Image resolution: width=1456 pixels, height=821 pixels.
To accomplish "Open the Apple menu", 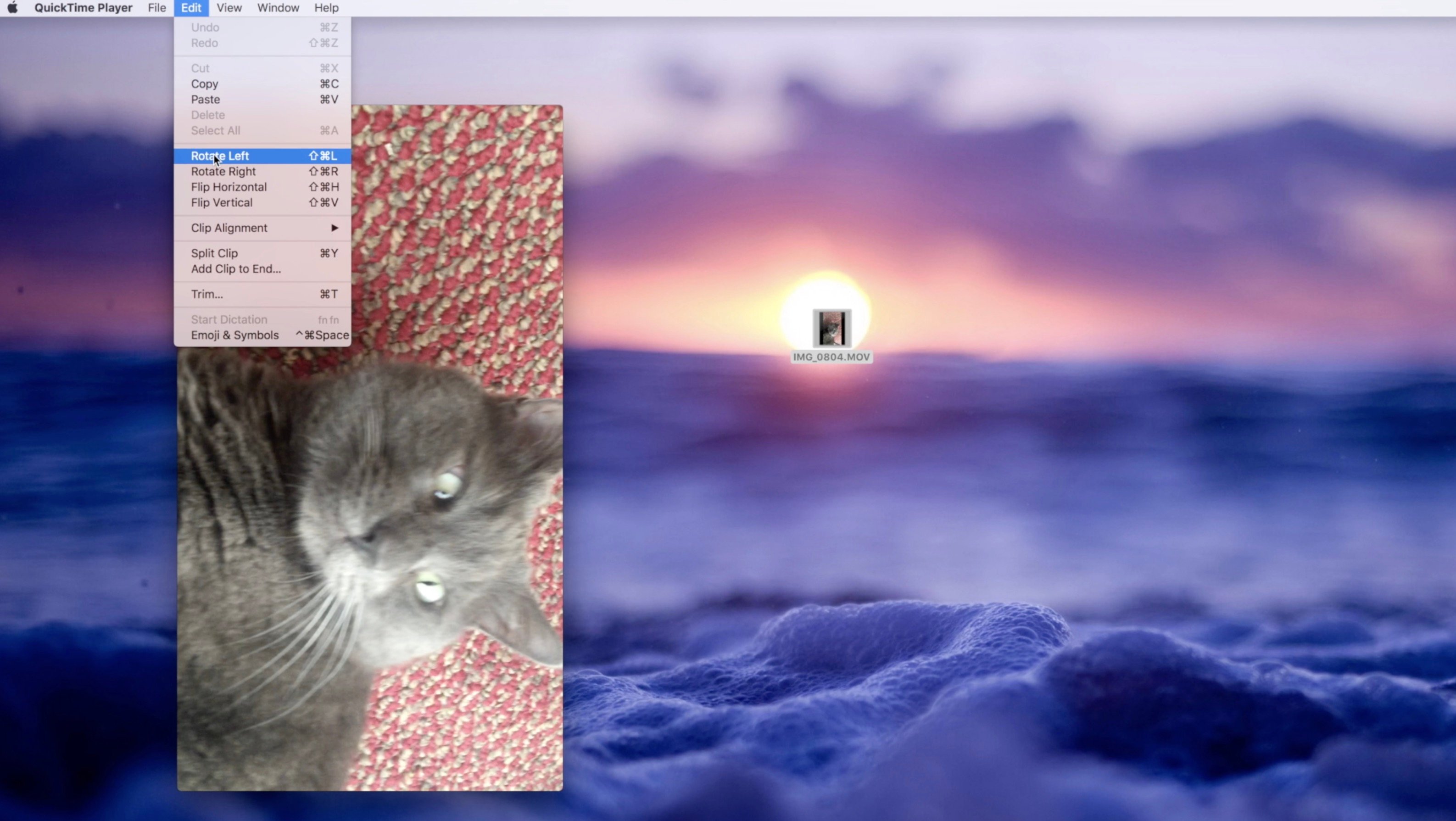I will coord(12,8).
